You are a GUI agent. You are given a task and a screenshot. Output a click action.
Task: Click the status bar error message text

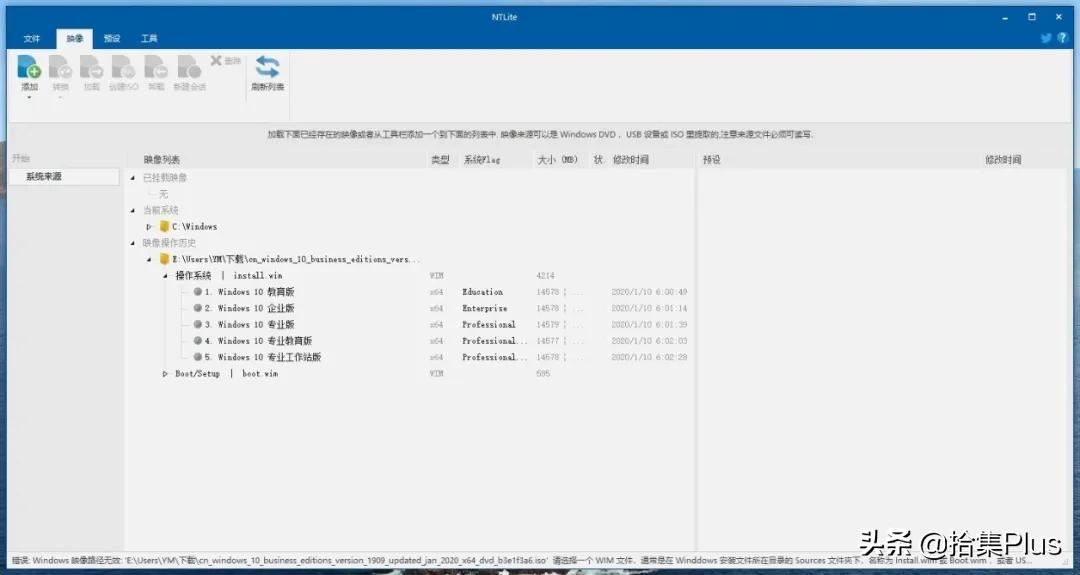click(521, 561)
